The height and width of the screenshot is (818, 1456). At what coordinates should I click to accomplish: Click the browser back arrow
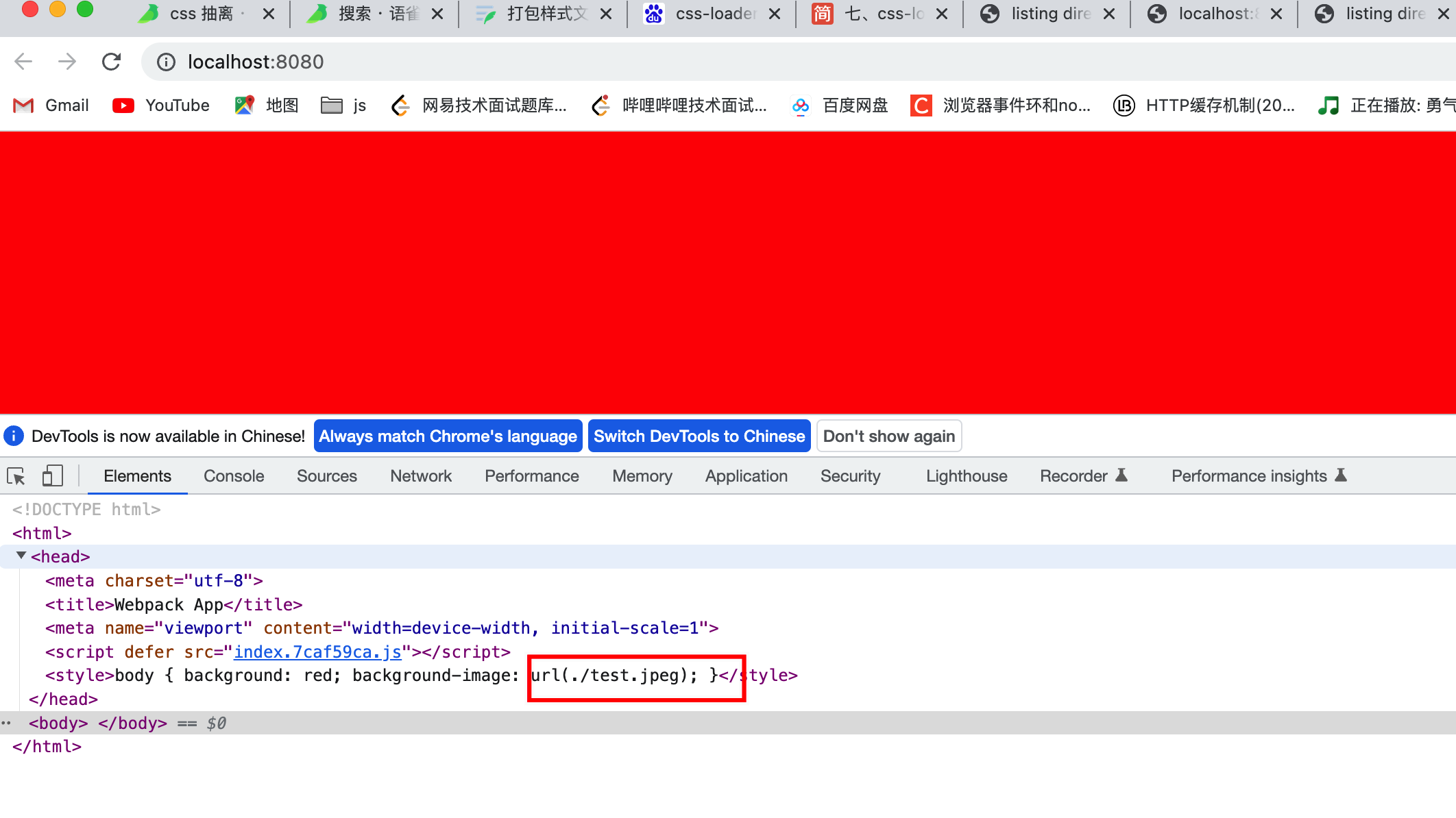click(x=23, y=62)
